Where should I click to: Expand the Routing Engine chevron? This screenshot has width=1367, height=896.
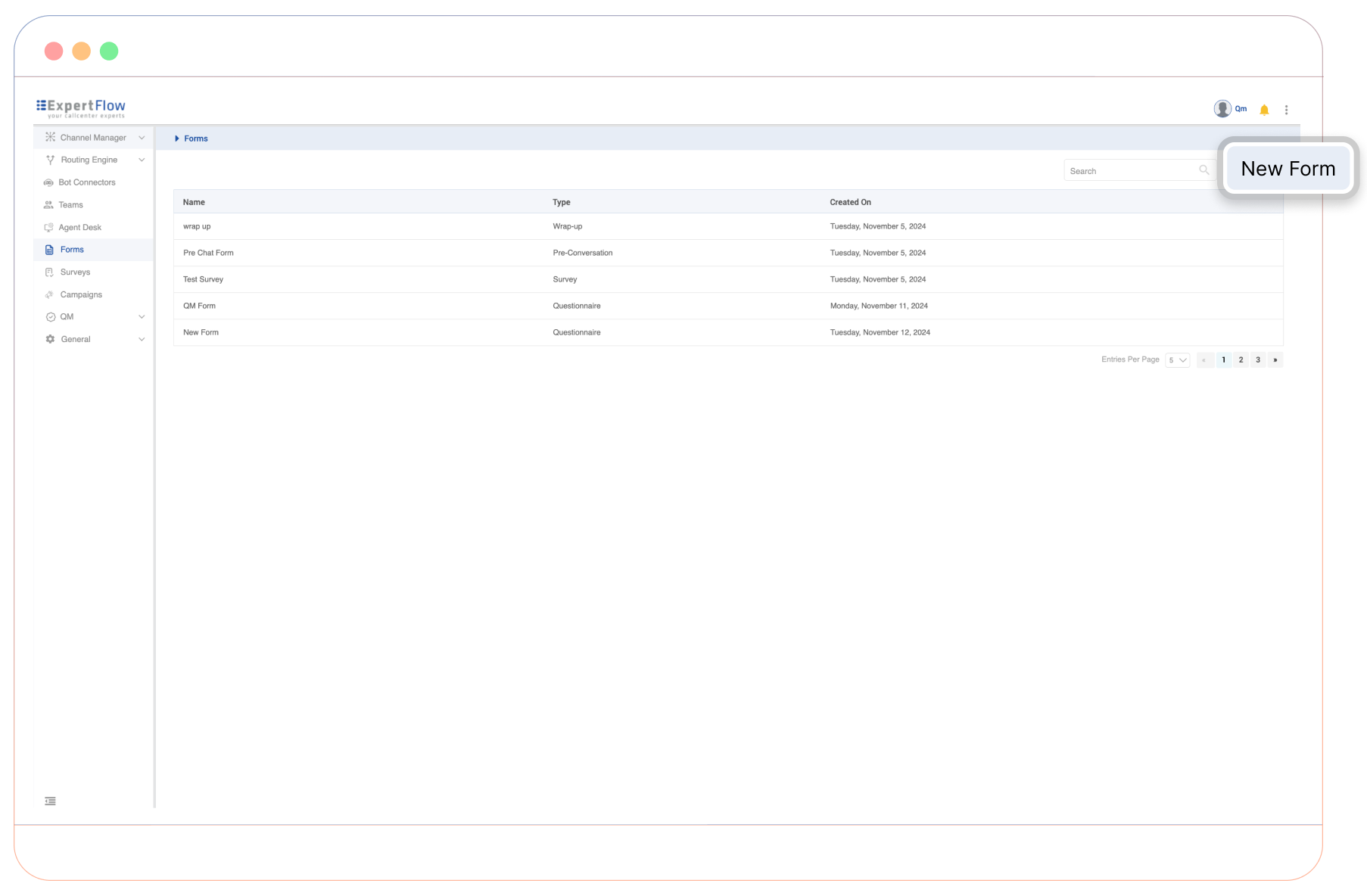pyautogui.click(x=142, y=160)
